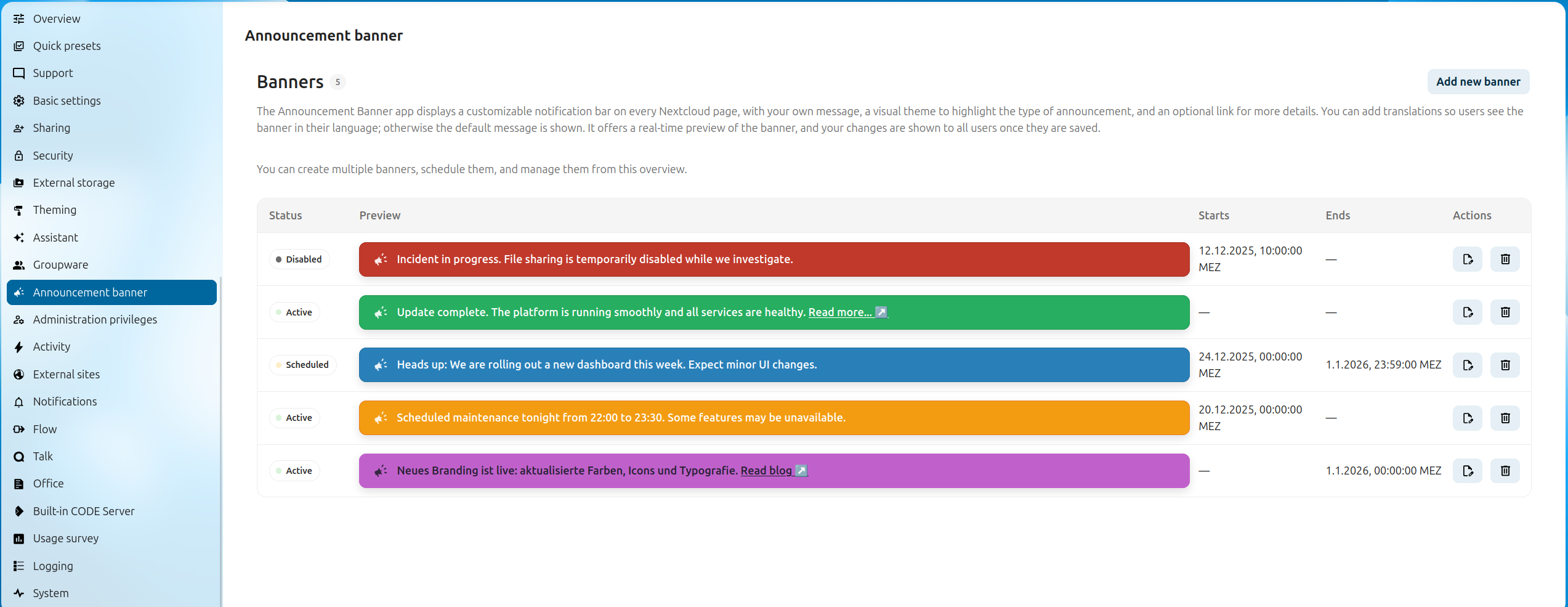
Task: Click the Disabled status badge
Action: click(x=299, y=259)
